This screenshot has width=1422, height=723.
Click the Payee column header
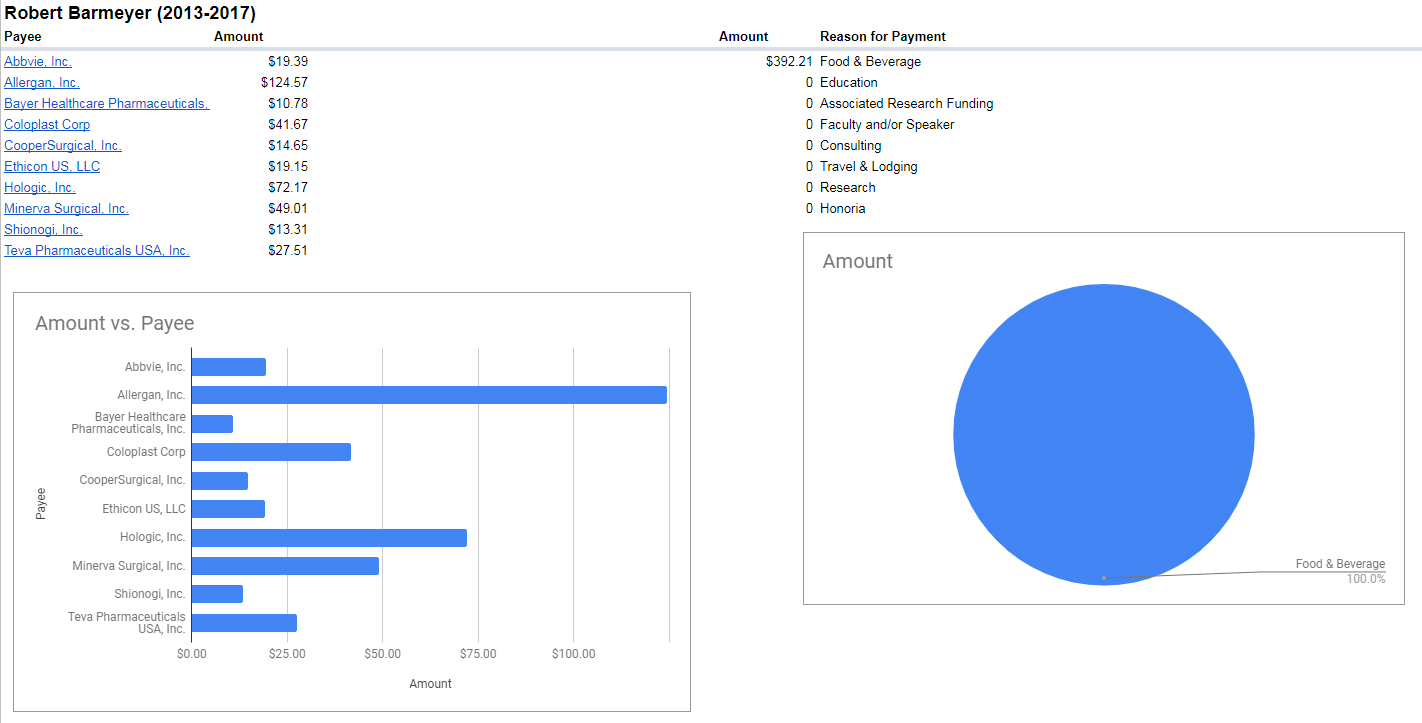[22, 37]
